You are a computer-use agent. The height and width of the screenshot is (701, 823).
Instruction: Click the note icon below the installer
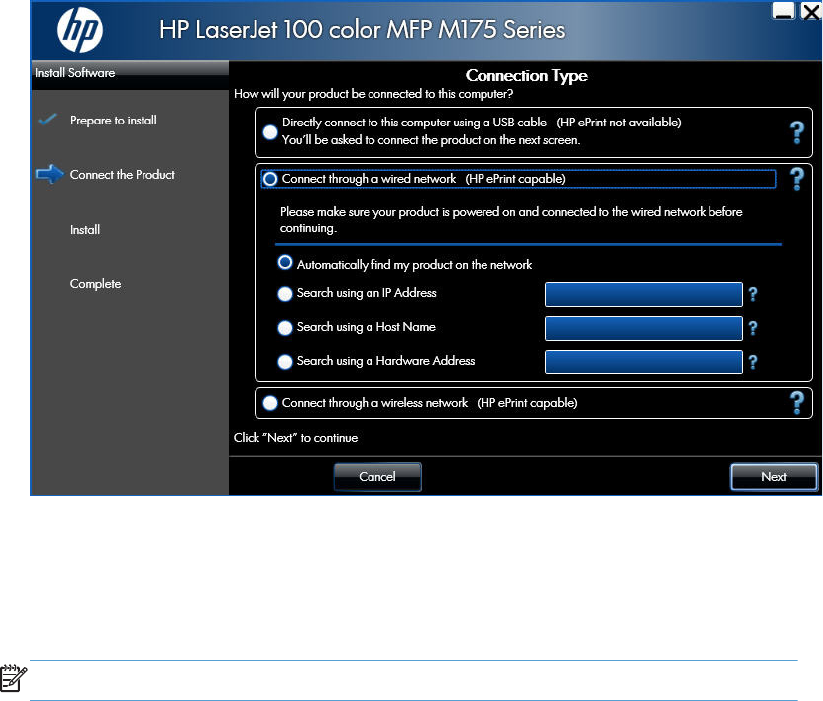[x=14, y=678]
